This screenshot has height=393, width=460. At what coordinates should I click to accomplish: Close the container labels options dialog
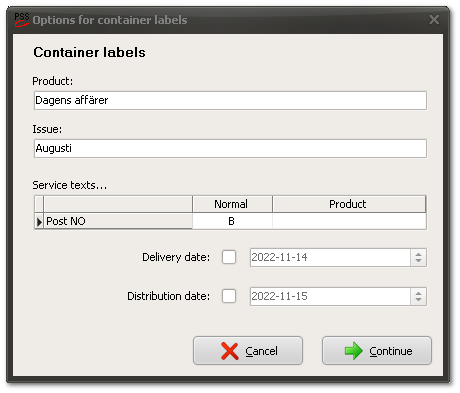434,20
